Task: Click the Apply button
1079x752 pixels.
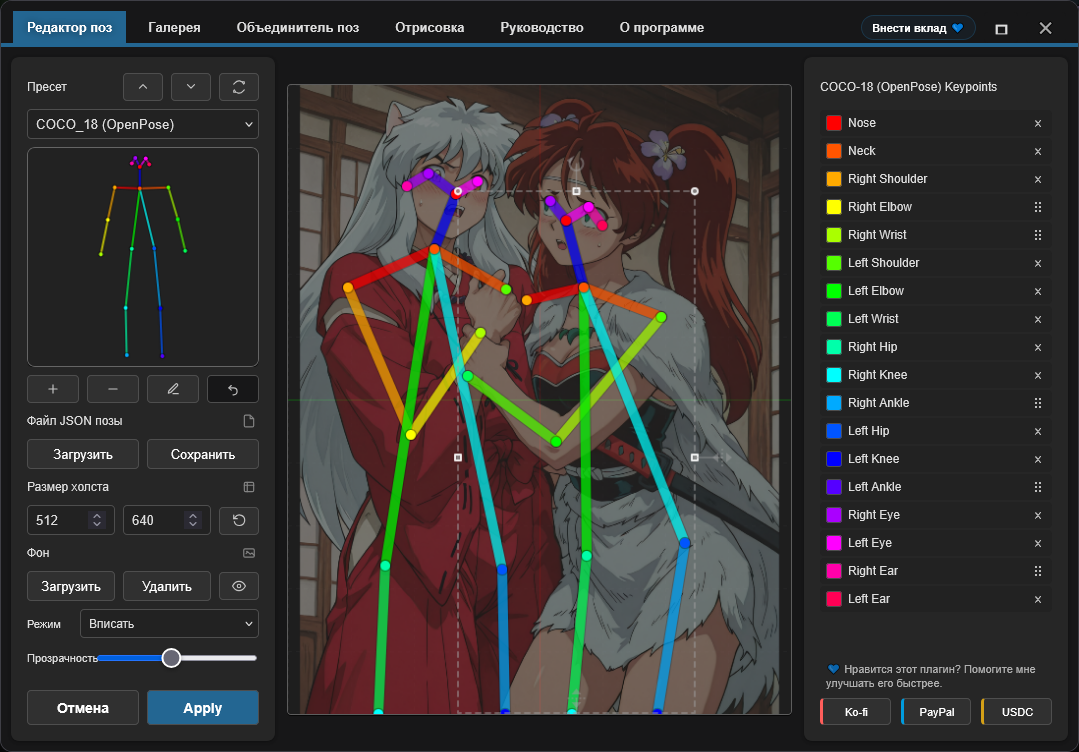Action: click(203, 708)
